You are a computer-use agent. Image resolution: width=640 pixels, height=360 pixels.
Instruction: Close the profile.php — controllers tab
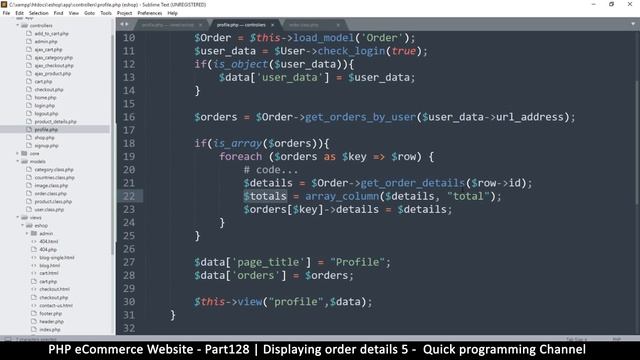[x=273, y=25]
